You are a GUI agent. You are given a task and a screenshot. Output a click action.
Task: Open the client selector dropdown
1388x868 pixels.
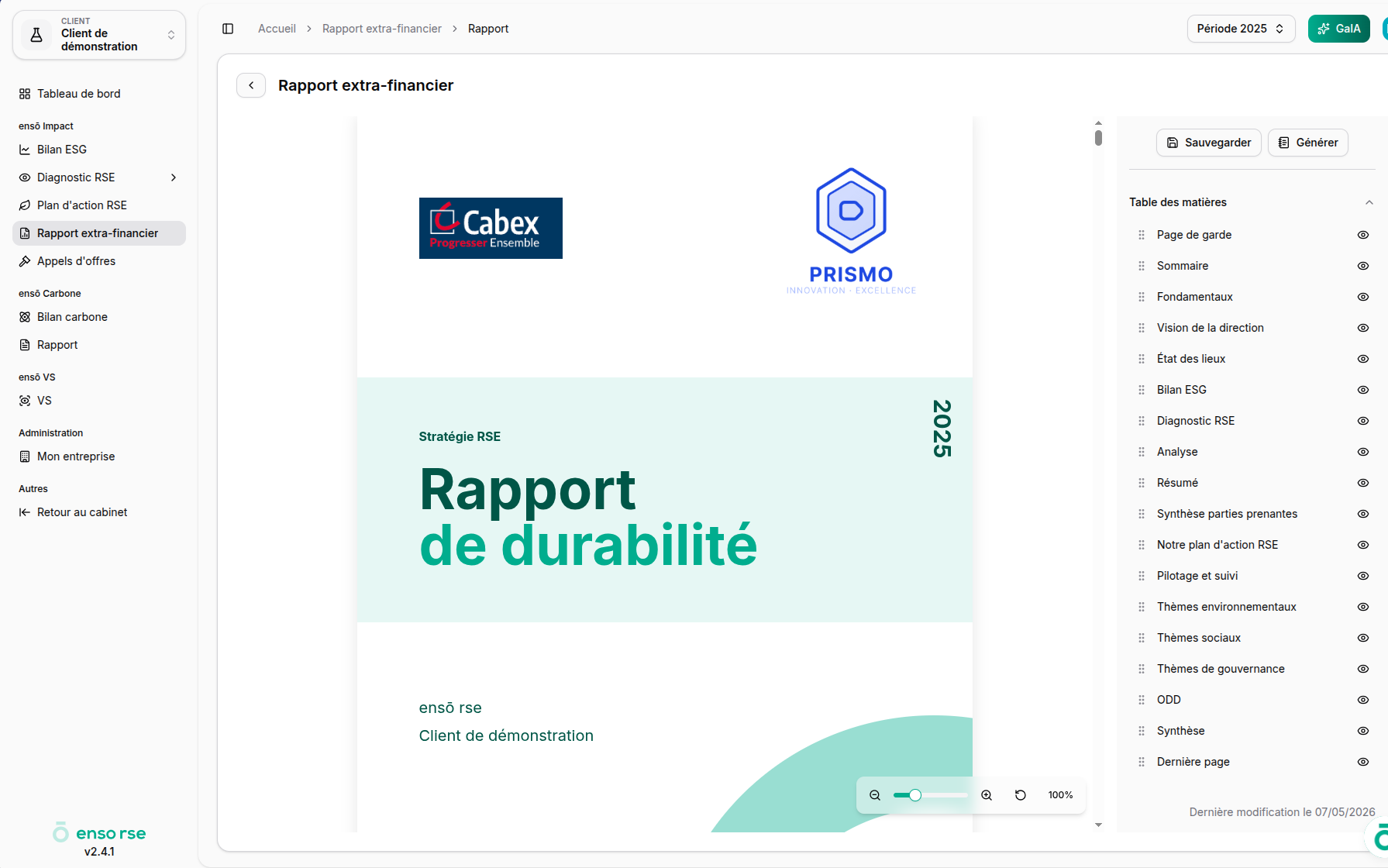(99, 34)
